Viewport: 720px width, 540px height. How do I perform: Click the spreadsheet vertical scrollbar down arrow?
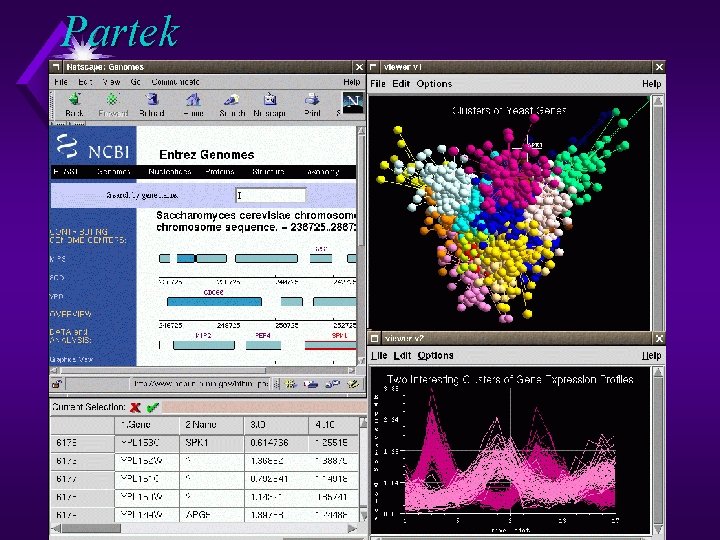tap(363, 517)
